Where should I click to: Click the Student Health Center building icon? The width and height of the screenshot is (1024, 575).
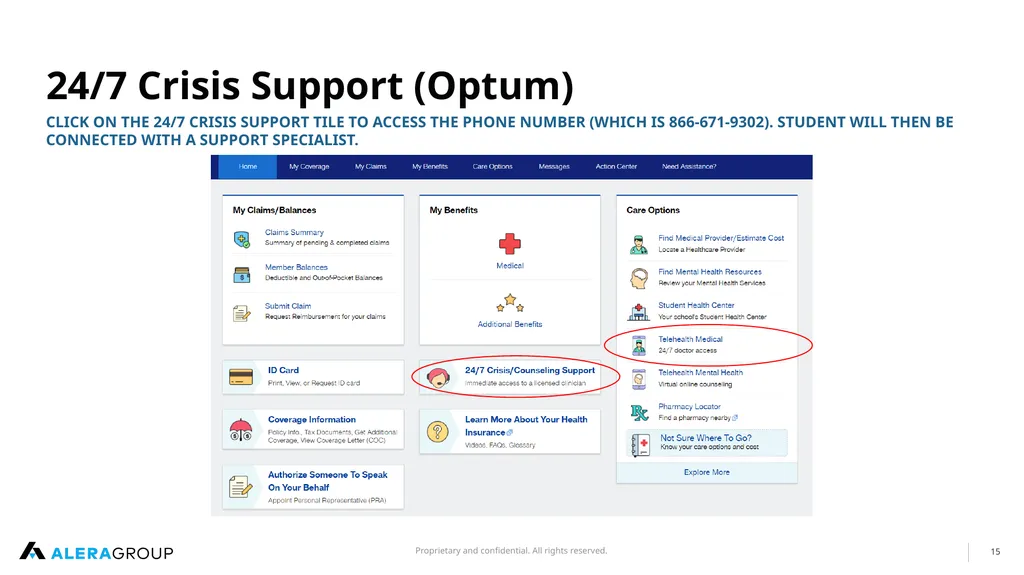(x=639, y=312)
